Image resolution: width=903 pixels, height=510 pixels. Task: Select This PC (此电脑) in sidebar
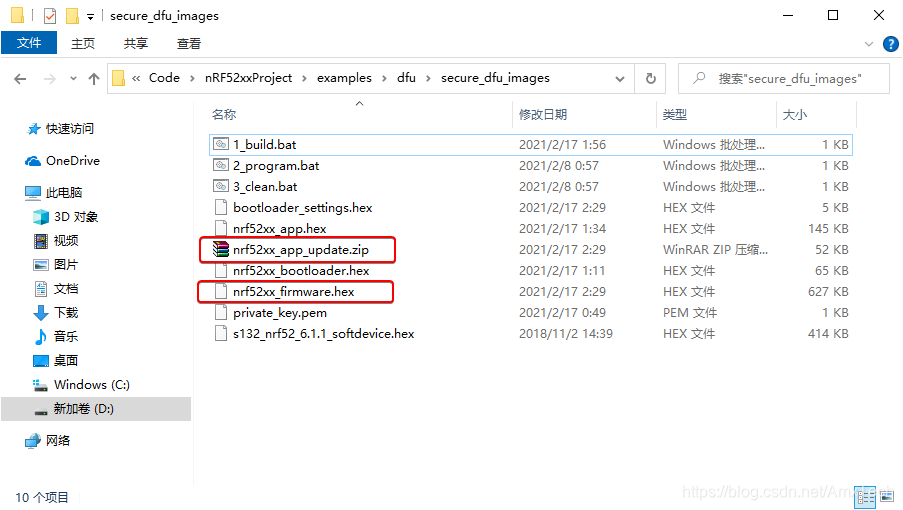(54, 192)
